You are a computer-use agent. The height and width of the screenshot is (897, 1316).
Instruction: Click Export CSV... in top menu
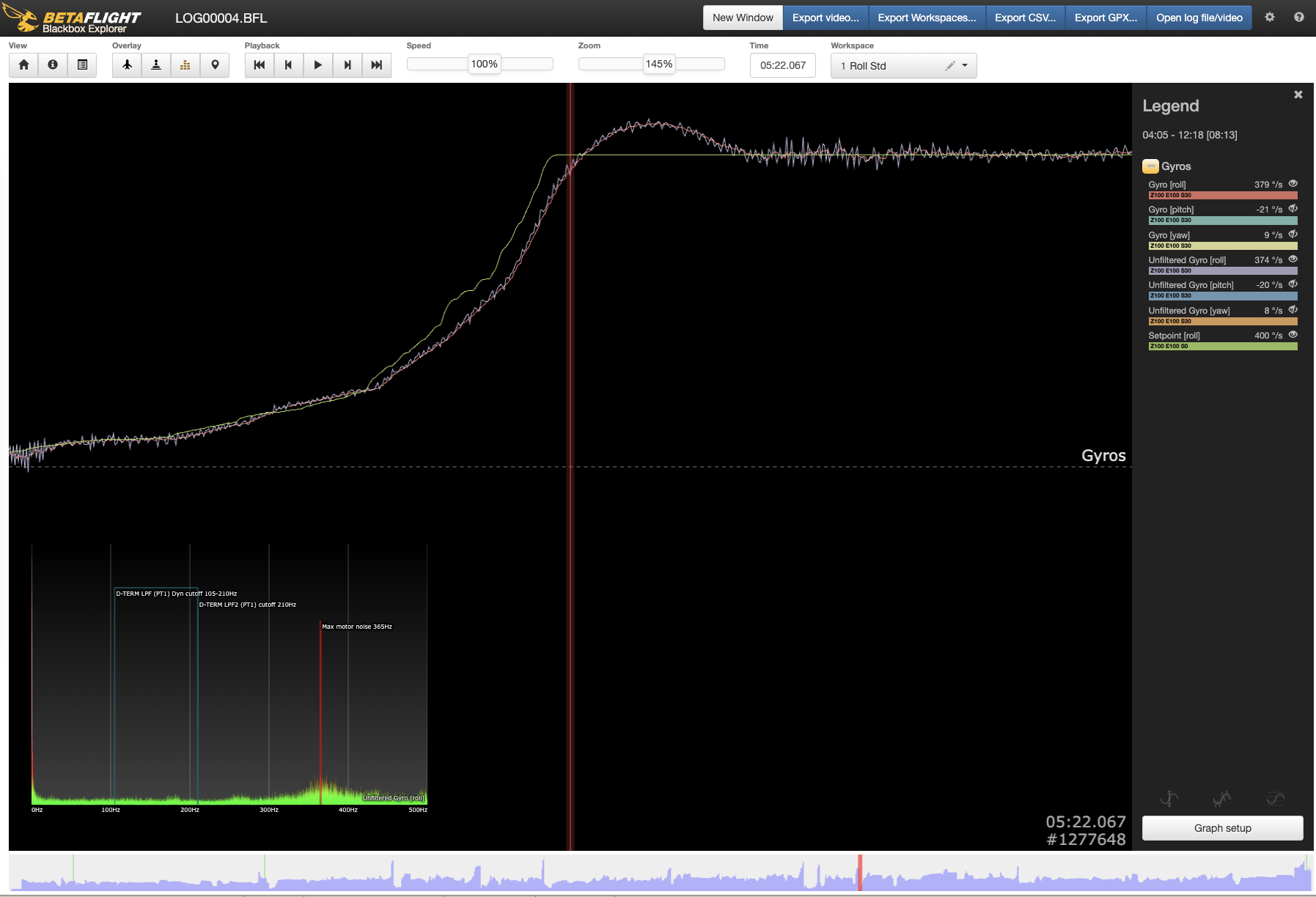(1025, 18)
